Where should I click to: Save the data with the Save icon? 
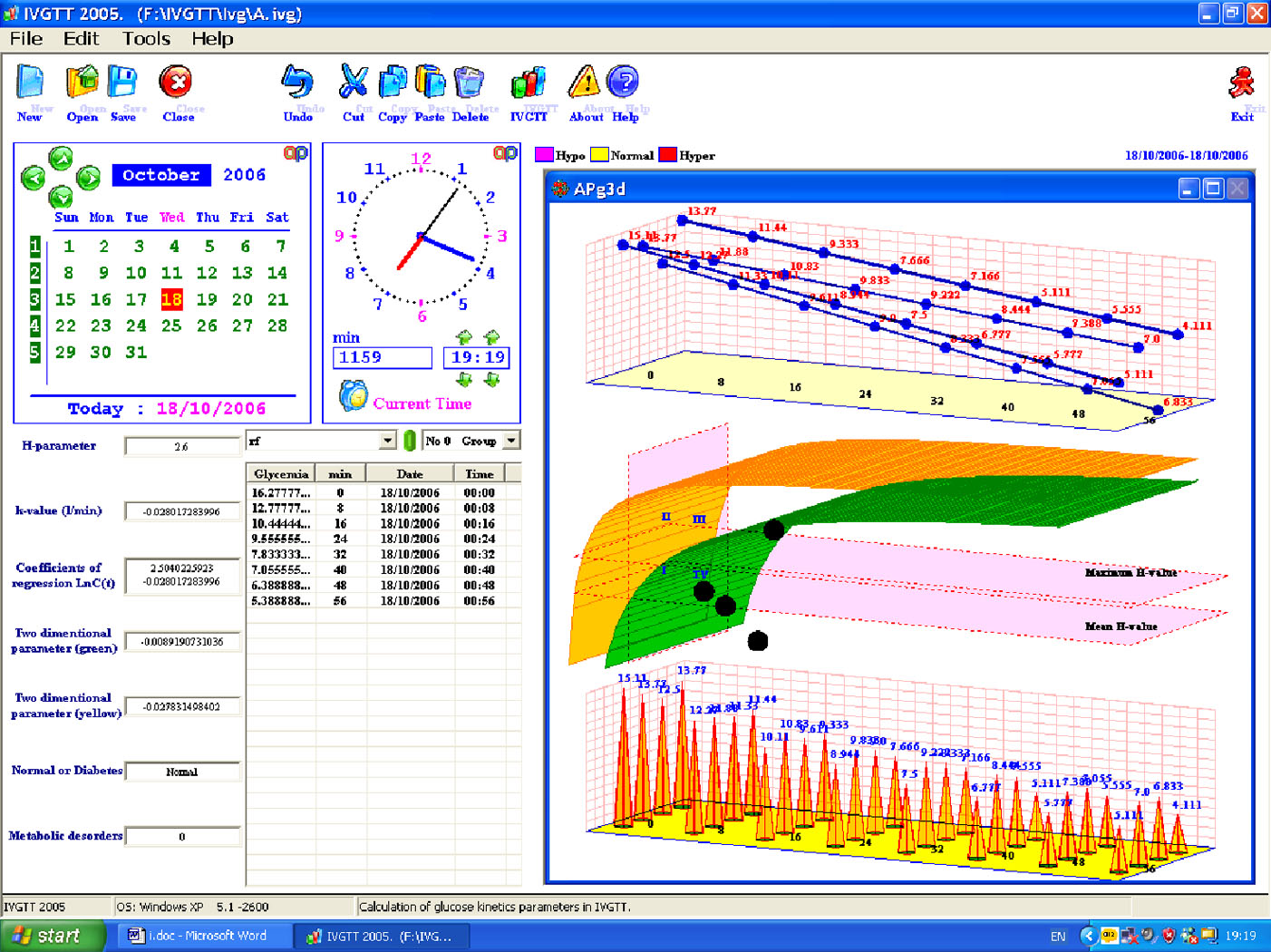click(123, 84)
